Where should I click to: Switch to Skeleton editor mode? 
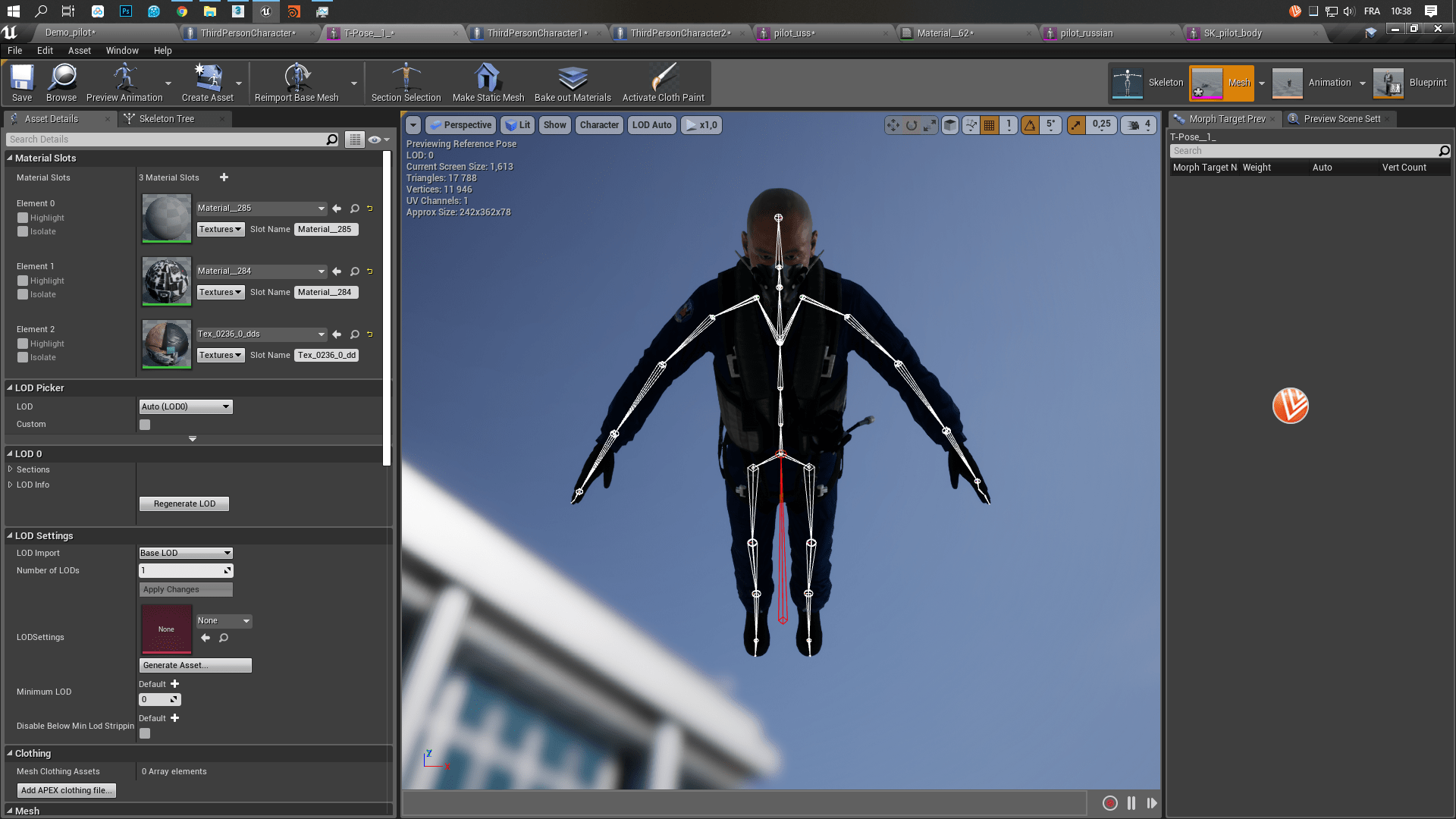tap(1147, 83)
